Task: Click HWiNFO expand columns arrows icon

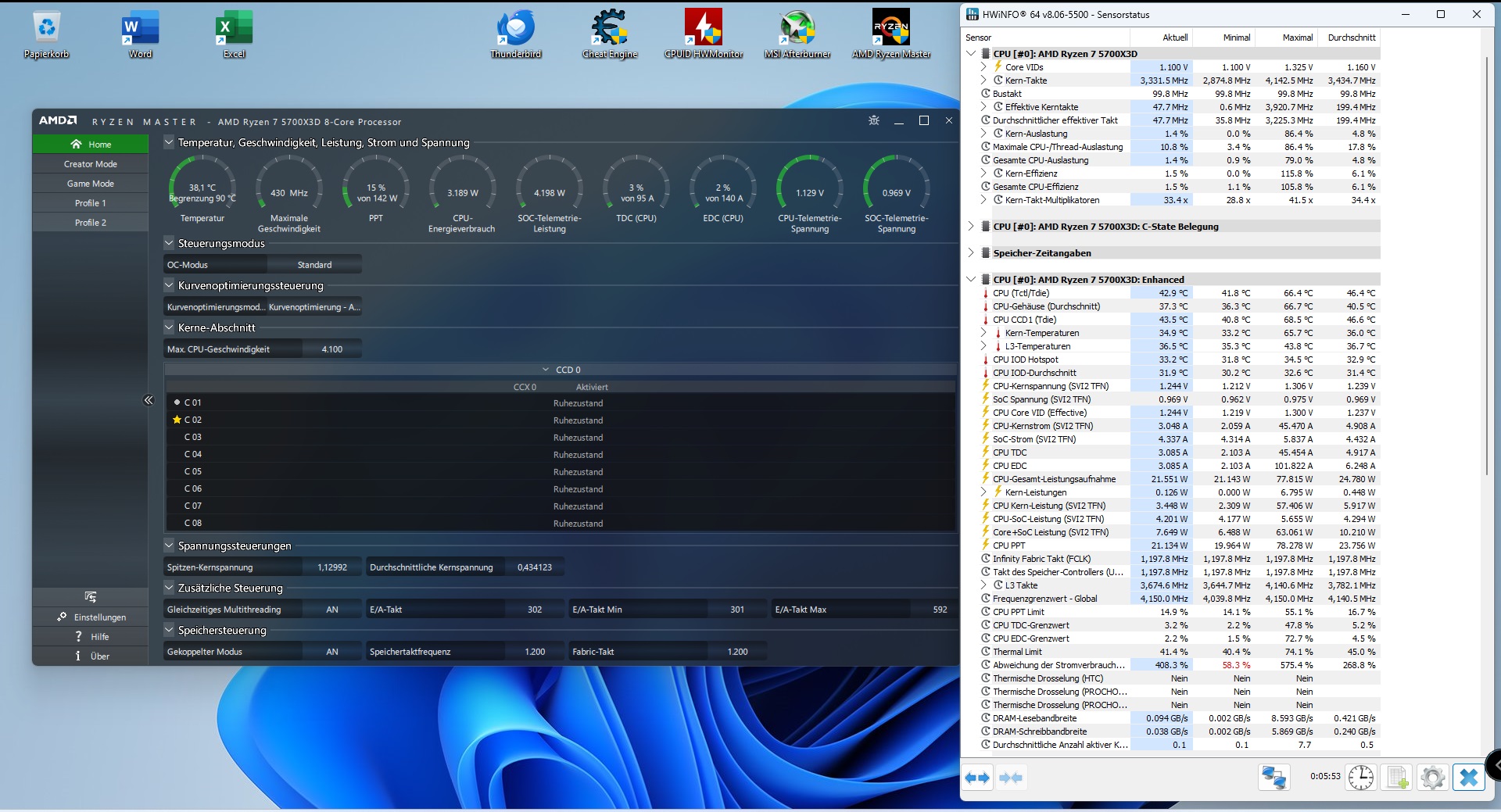Action: [977, 778]
